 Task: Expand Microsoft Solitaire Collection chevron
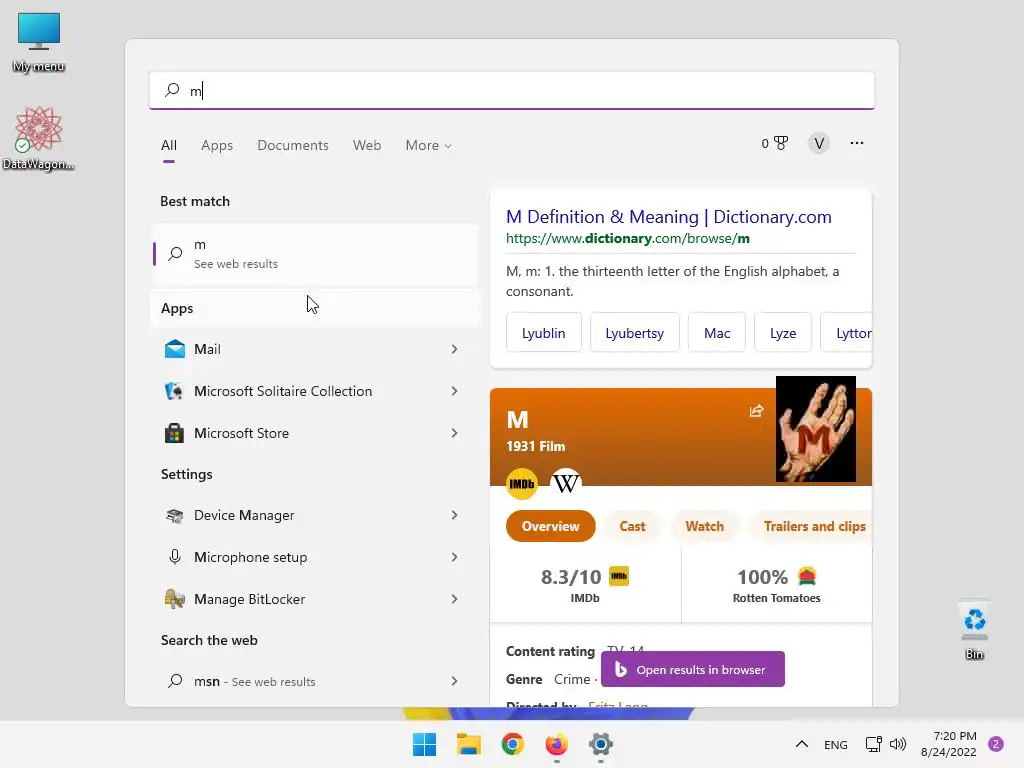[x=455, y=391]
